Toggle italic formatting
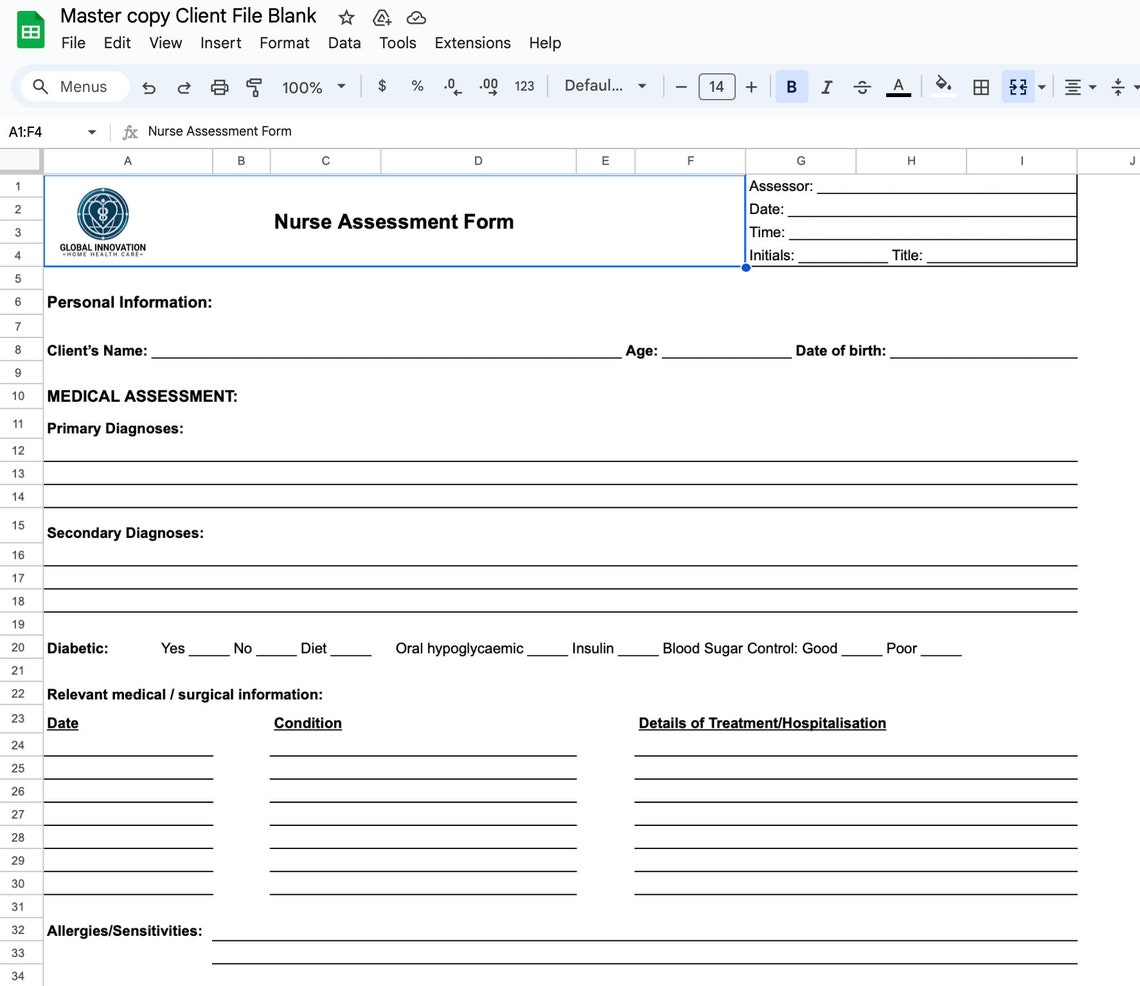 827,87
